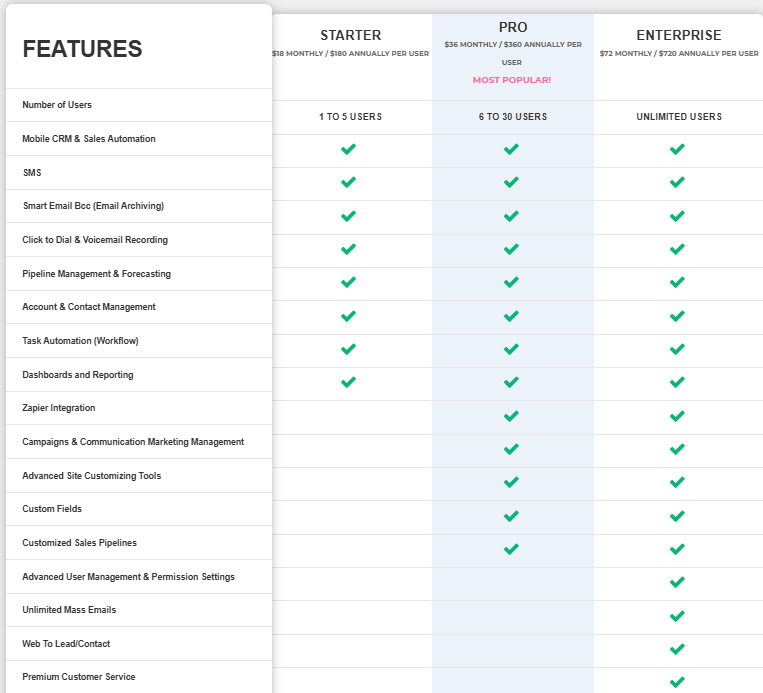The image size is (763, 693).
Task: Click Starter checkmark for Dashboards and Reporting
Action: (x=348, y=382)
